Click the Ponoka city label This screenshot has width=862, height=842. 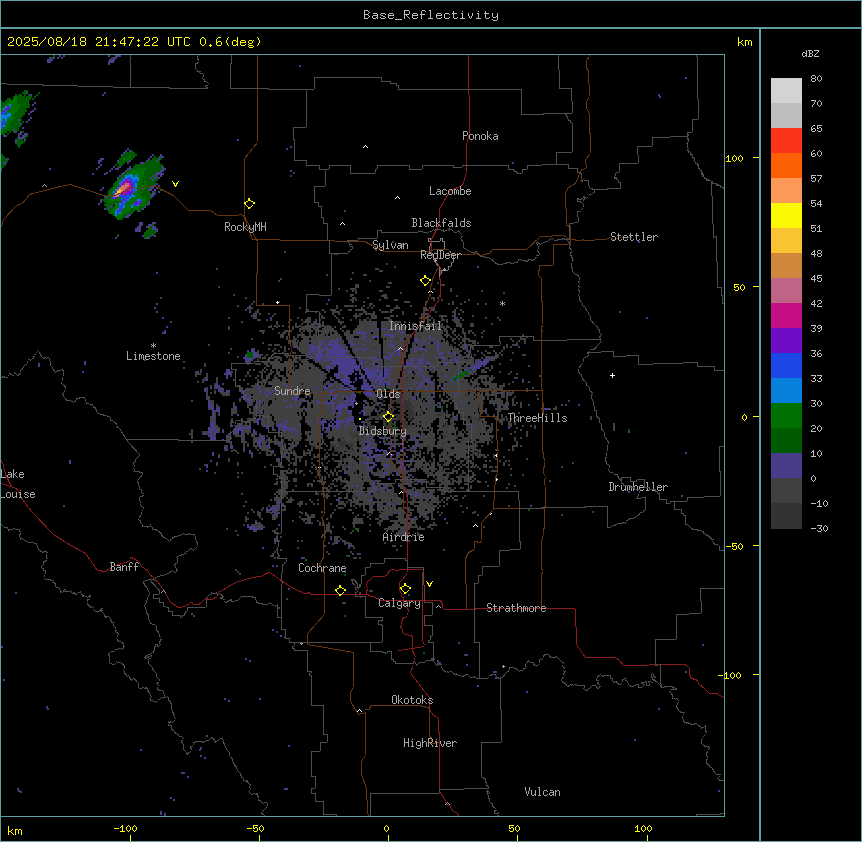480,136
